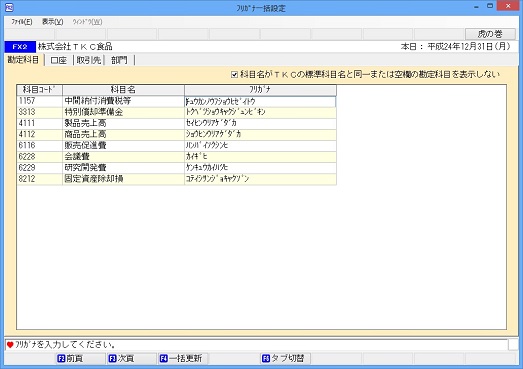Click the 虎の巻 button
Viewport: 523px width, 369px height.
click(490, 34)
